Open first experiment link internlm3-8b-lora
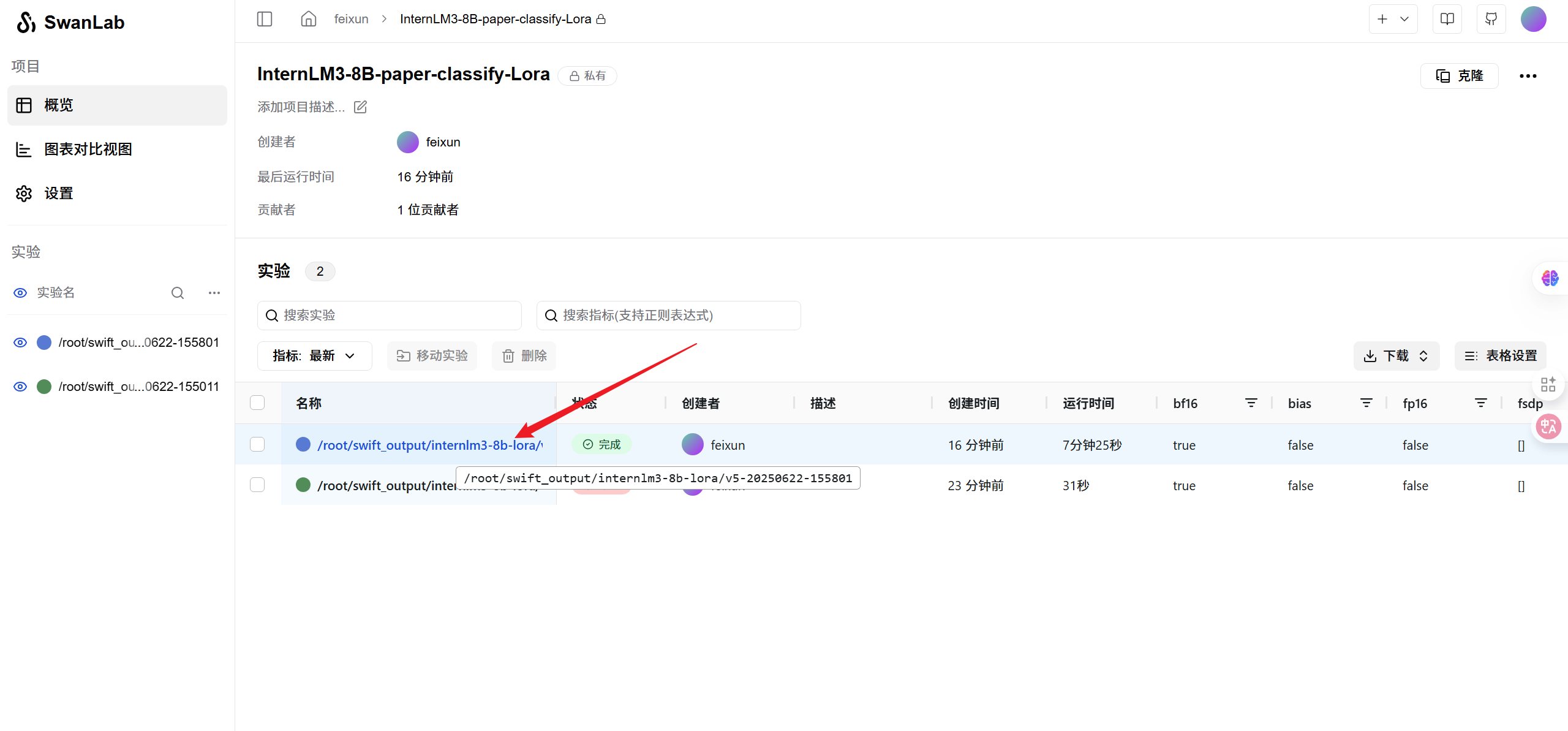Screen dimensions: 1568x731 pos(429,445)
